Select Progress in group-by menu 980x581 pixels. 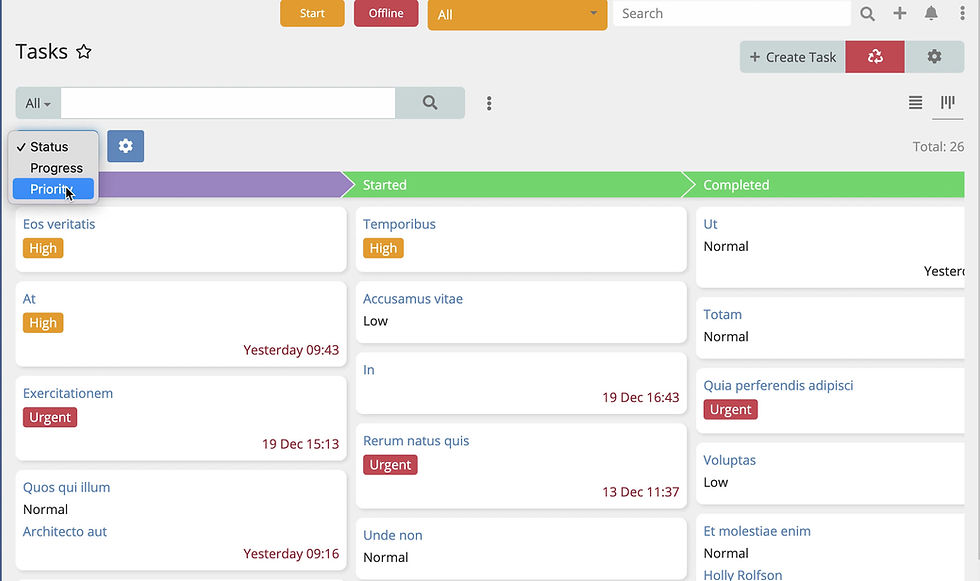[53, 168]
